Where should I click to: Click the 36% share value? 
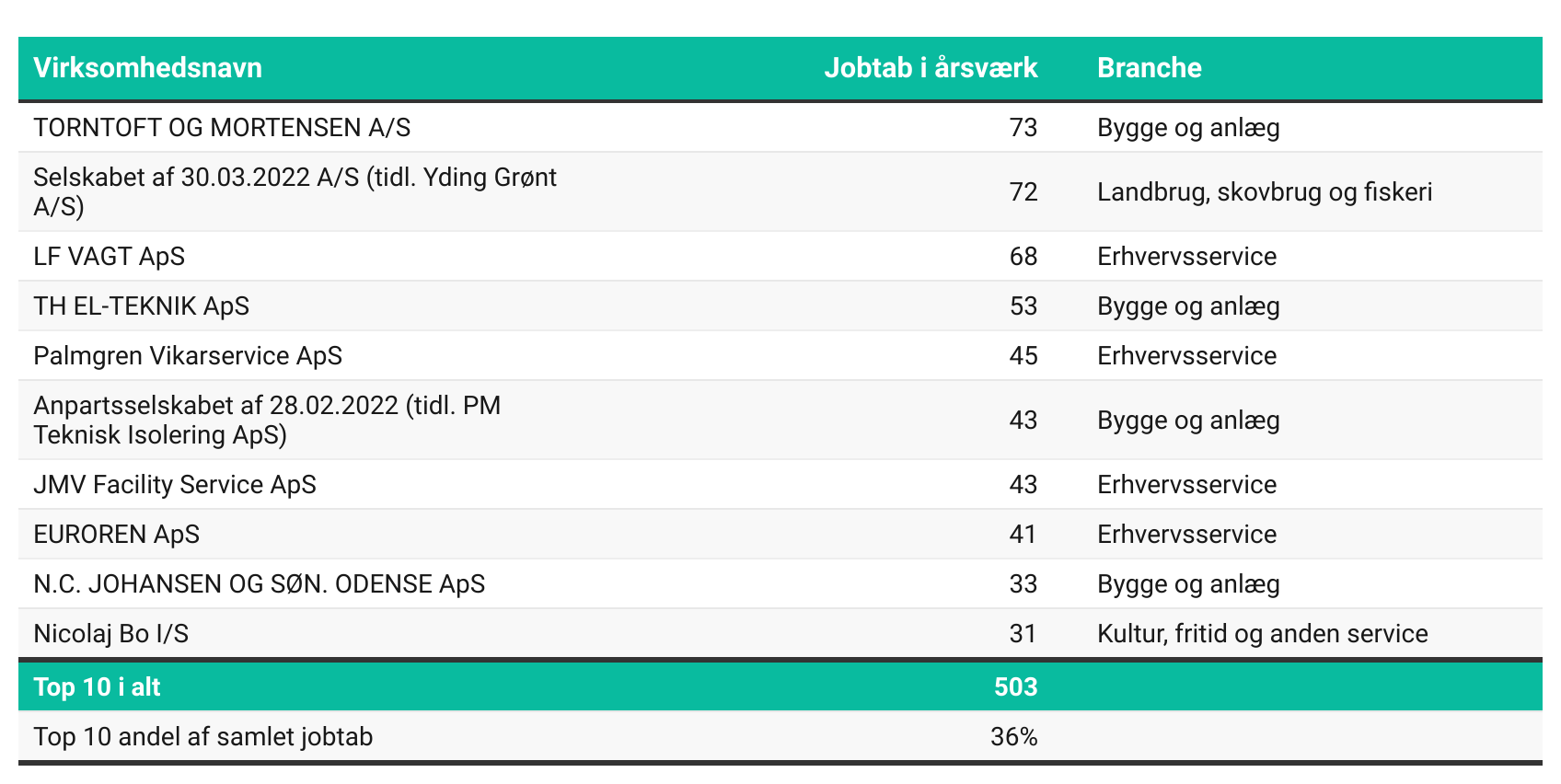click(1013, 737)
